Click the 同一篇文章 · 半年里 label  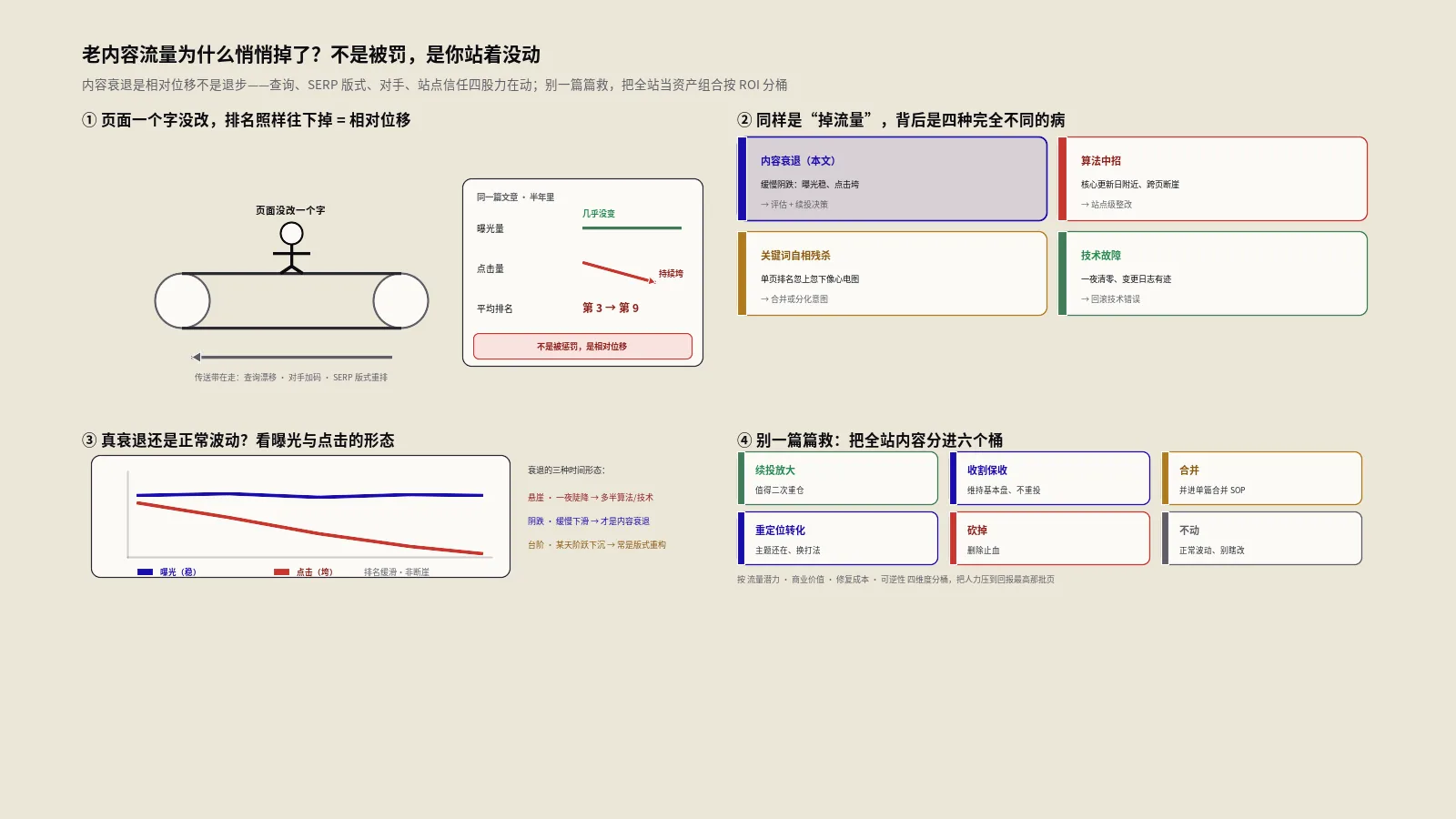[515, 197]
